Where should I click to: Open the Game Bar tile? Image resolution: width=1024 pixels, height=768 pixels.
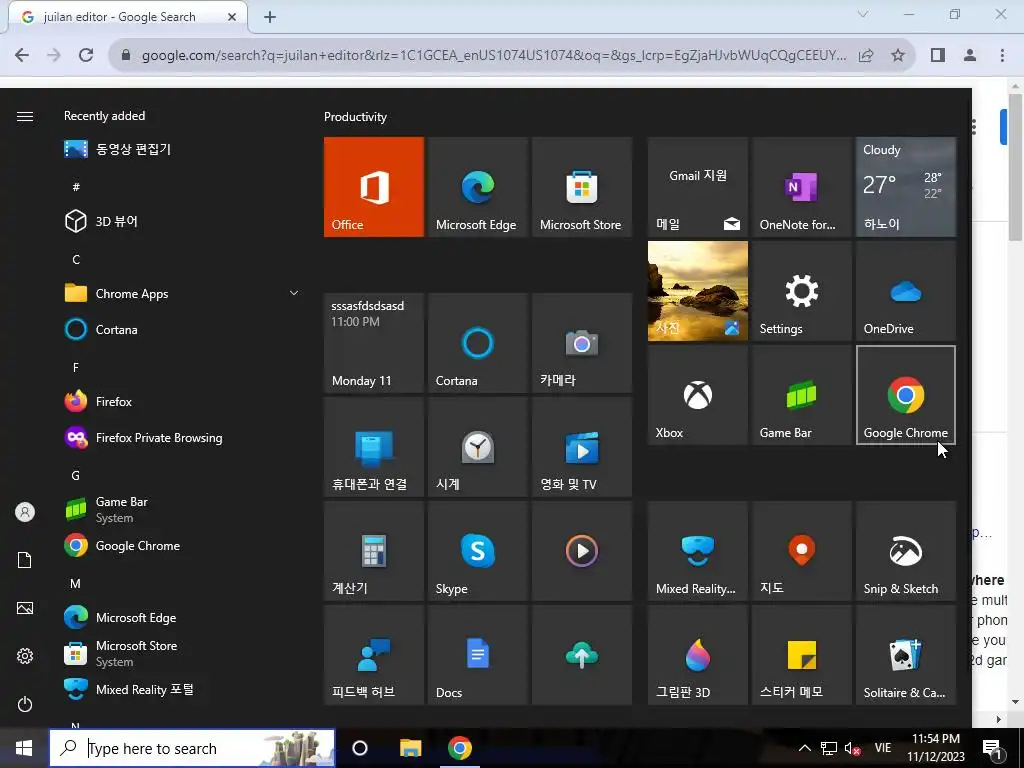point(801,395)
